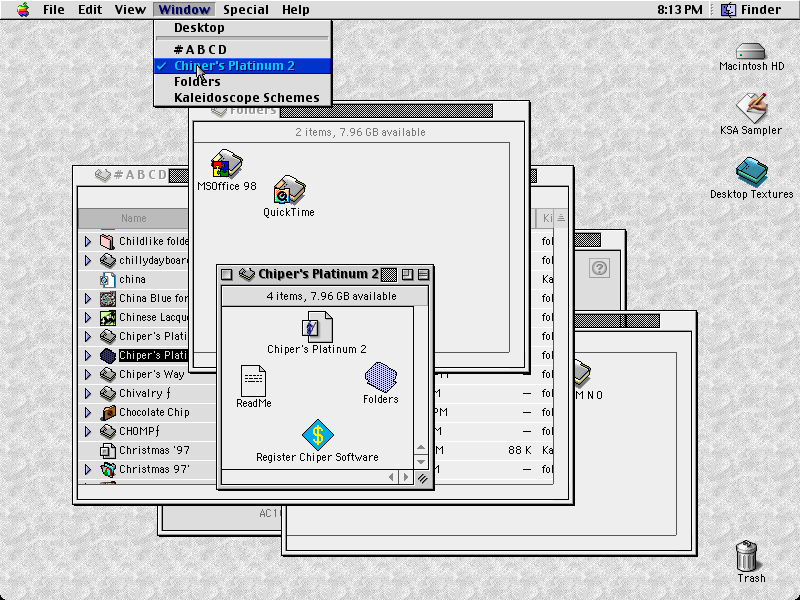
Task: Open the Special menu
Action: click(245, 9)
